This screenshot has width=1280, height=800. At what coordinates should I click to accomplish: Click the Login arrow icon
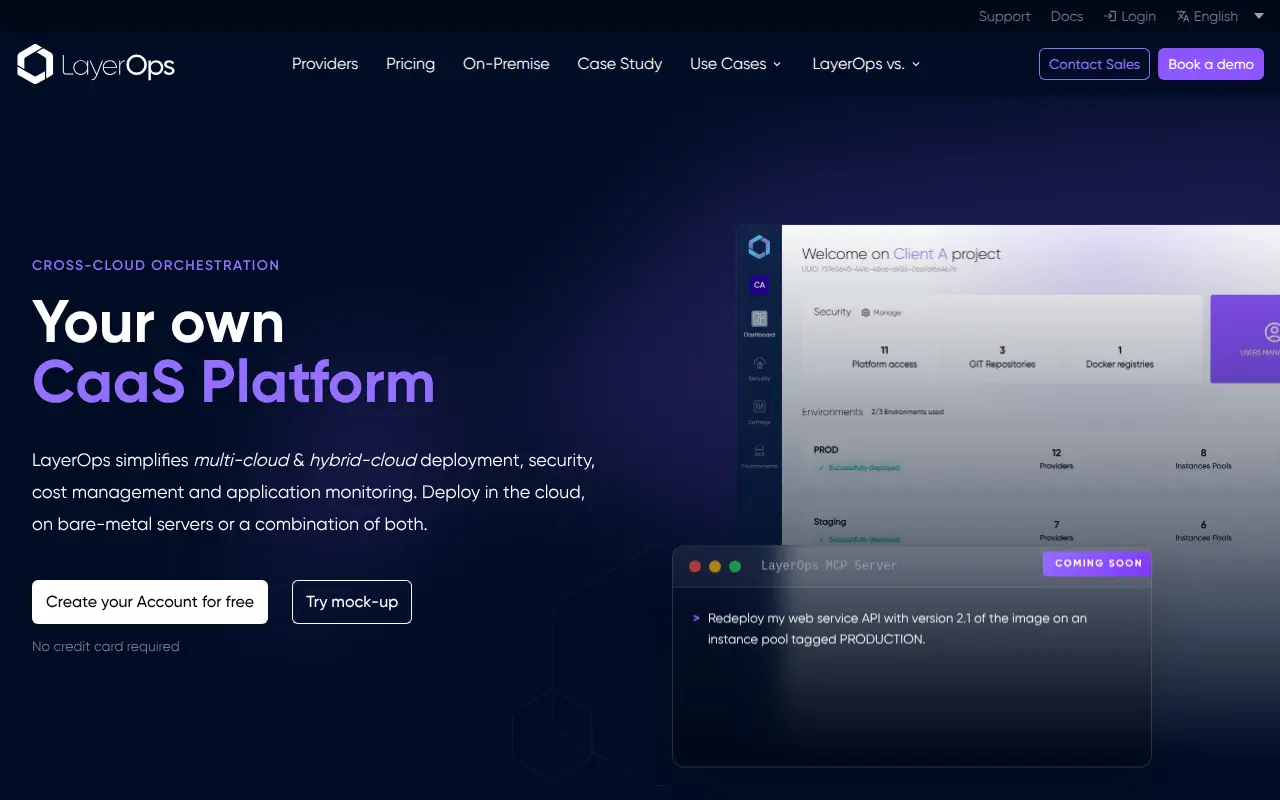click(1110, 16)
